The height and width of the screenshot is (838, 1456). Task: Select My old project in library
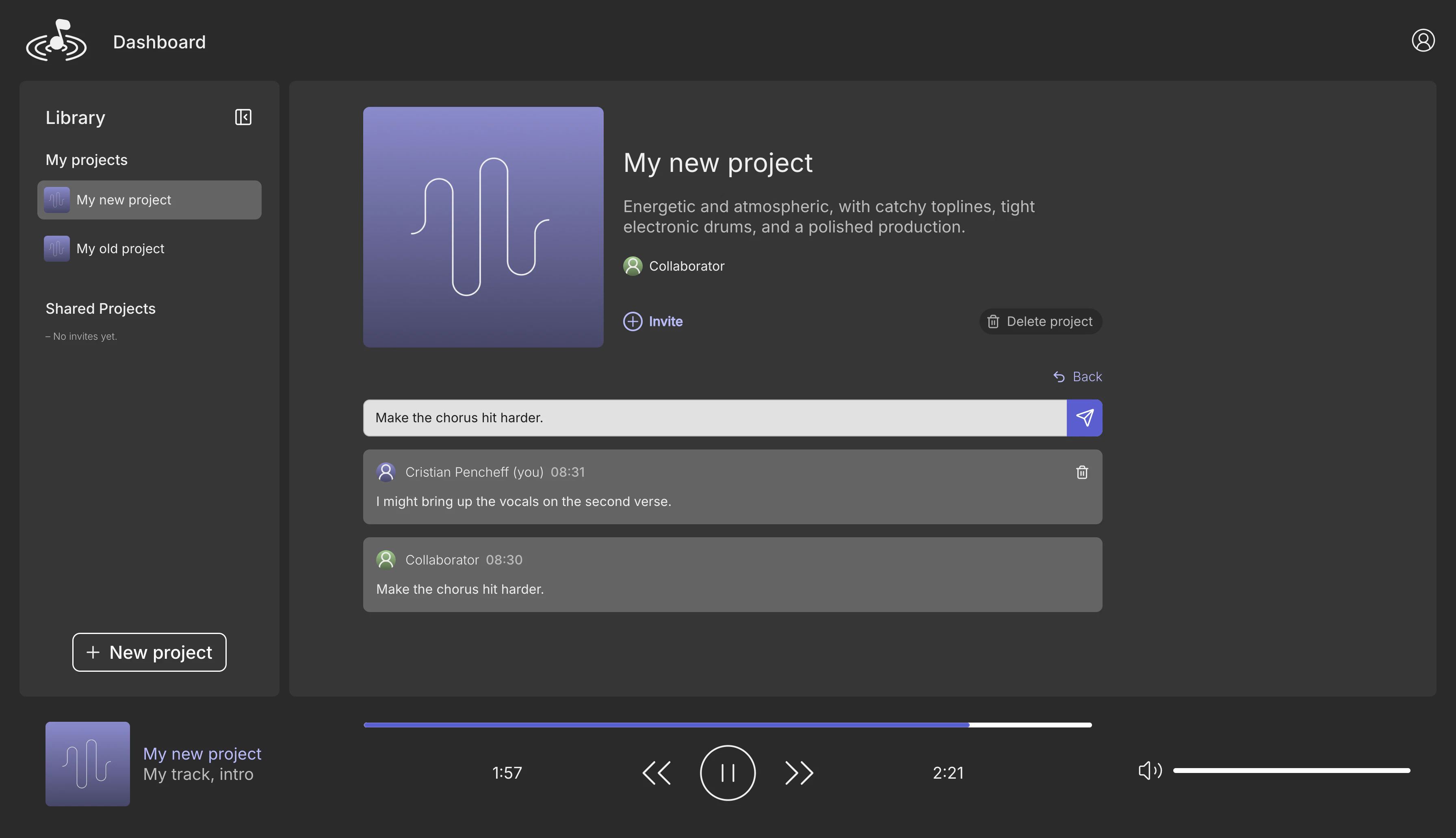point(149,249)
